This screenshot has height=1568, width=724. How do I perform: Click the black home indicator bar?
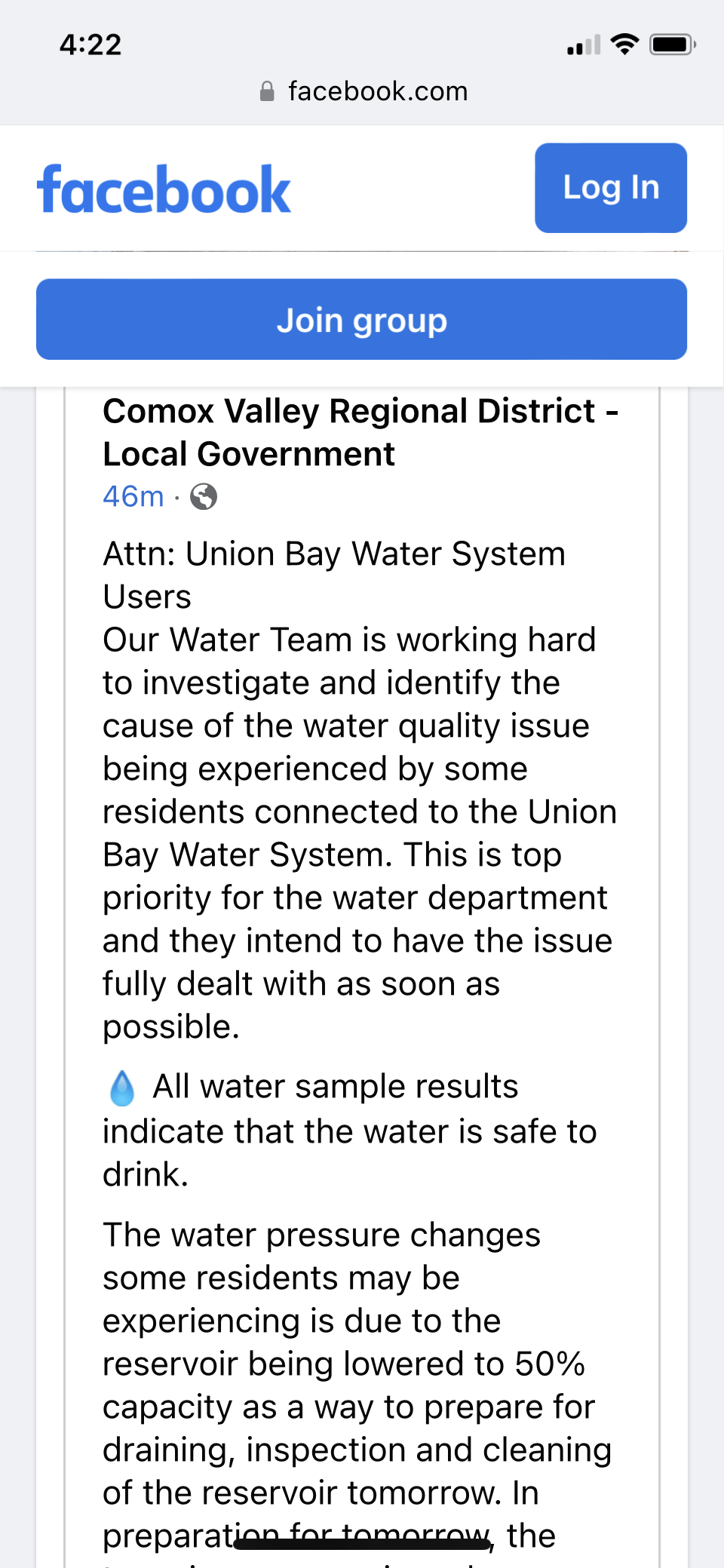(x=362, y=1544)
